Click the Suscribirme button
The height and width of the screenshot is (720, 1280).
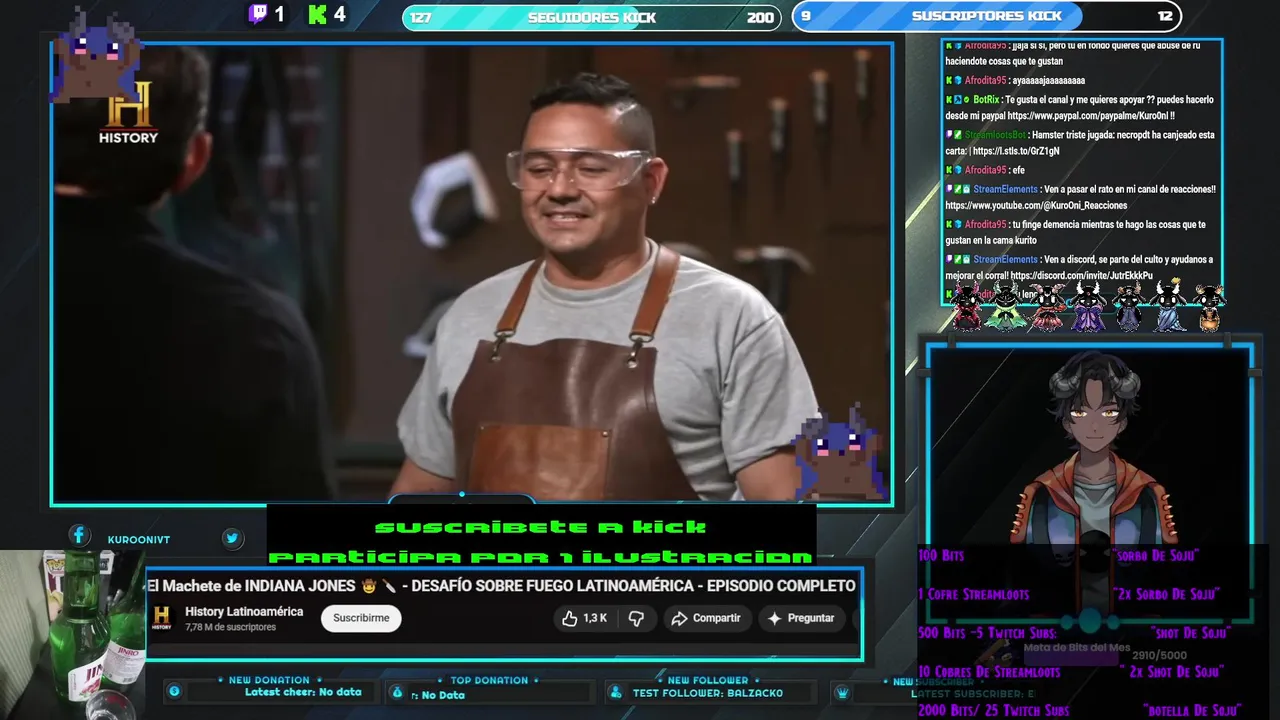pos(361,618)
